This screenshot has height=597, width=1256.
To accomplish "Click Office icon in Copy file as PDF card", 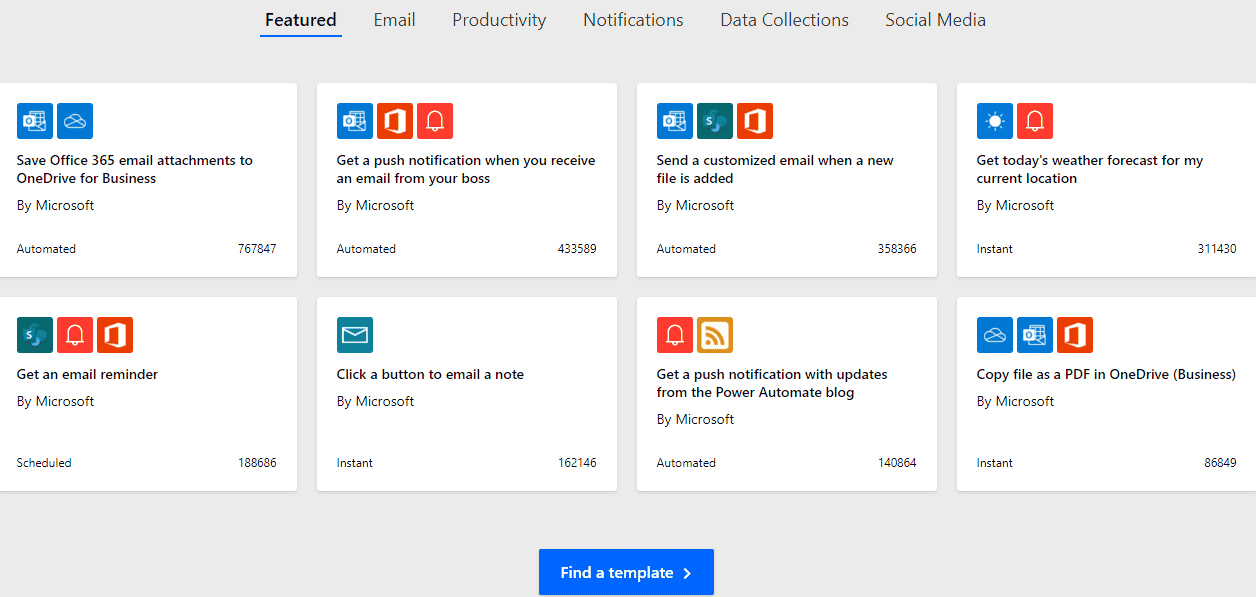I will tap(1075, 335).
